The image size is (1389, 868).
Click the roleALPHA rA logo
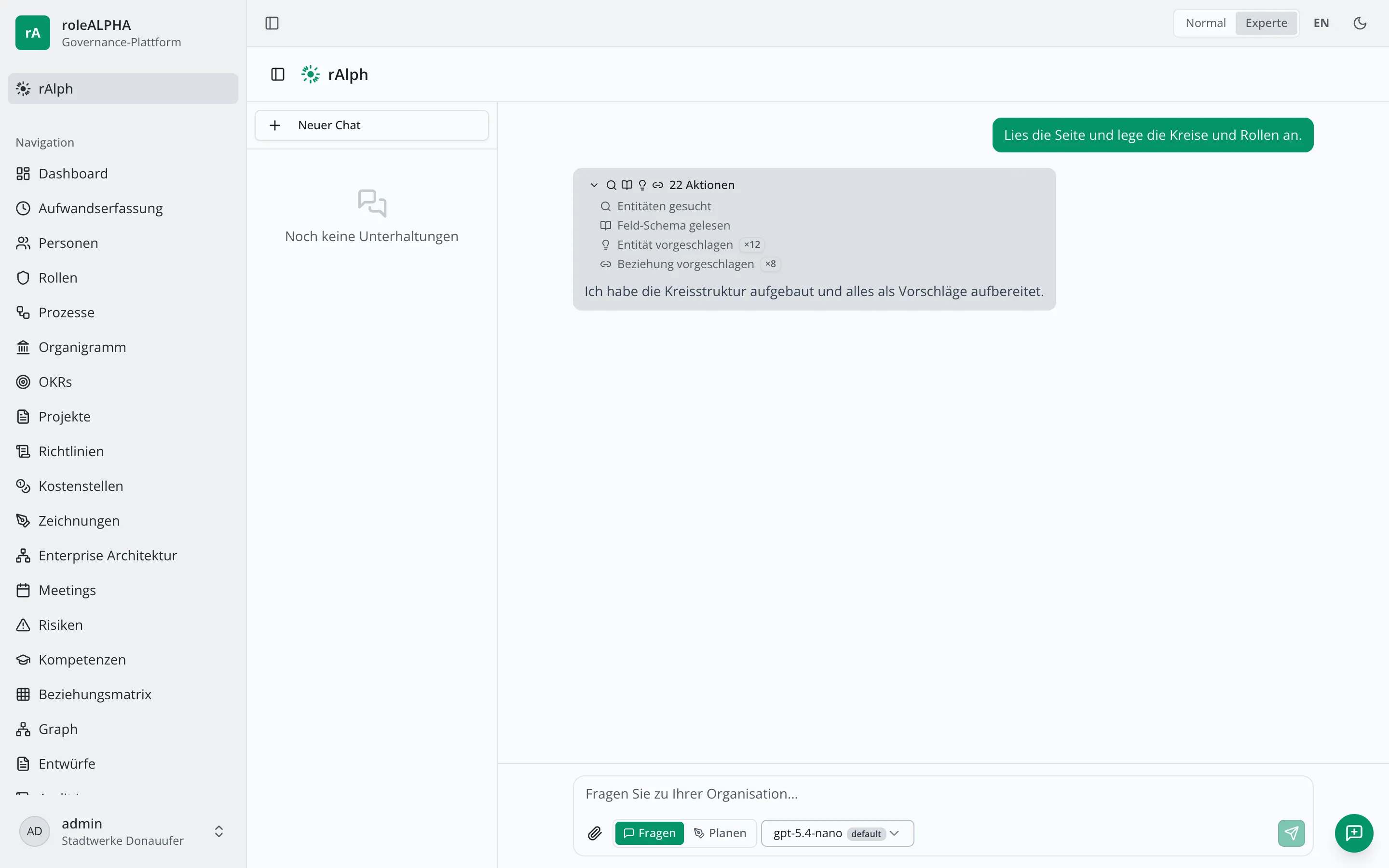[33, 33]
